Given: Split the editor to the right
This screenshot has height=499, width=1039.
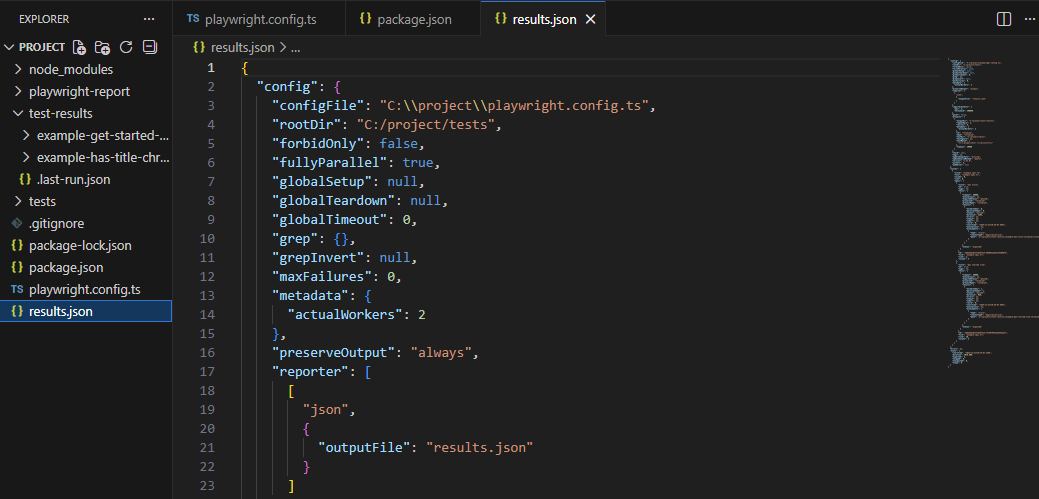Looking at the screenshot, I should click(1004, 19).
